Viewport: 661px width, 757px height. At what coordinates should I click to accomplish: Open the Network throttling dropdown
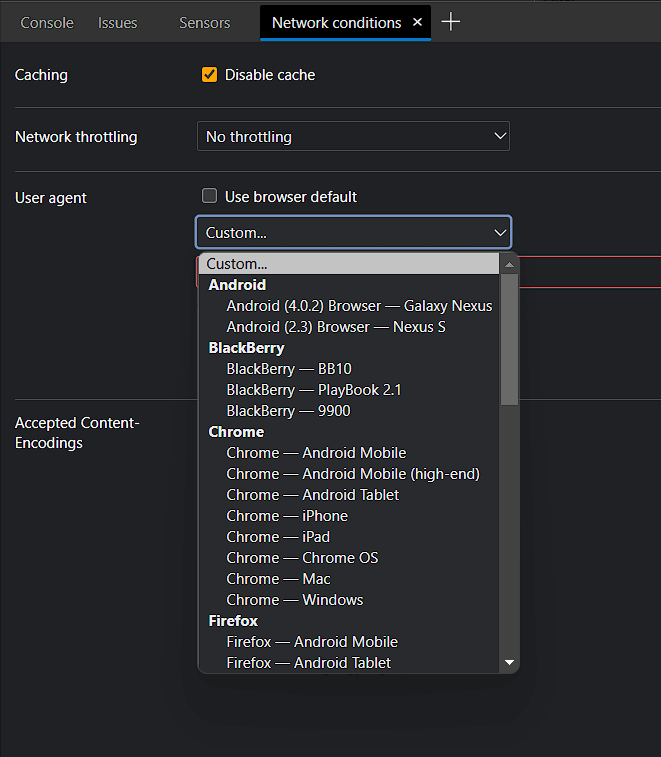coord(353,136)
